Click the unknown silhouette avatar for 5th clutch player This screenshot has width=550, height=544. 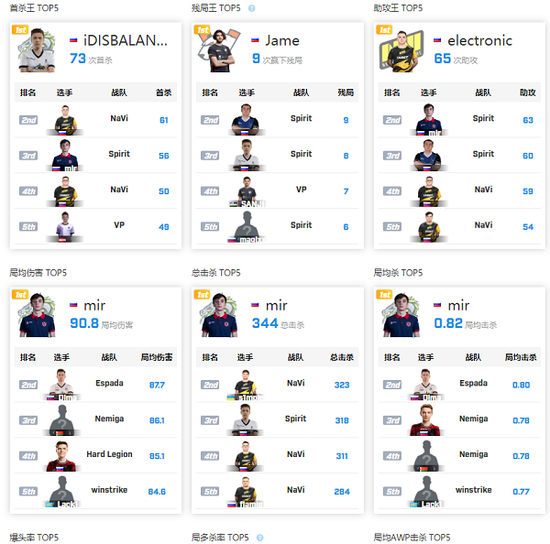click(x=247, y=226)
